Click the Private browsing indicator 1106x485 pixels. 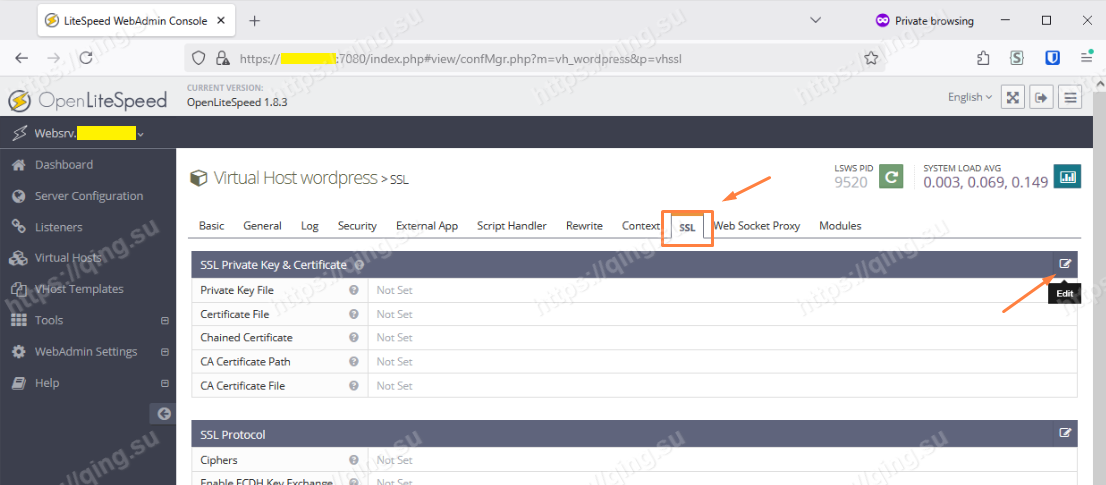pos(924,21)
